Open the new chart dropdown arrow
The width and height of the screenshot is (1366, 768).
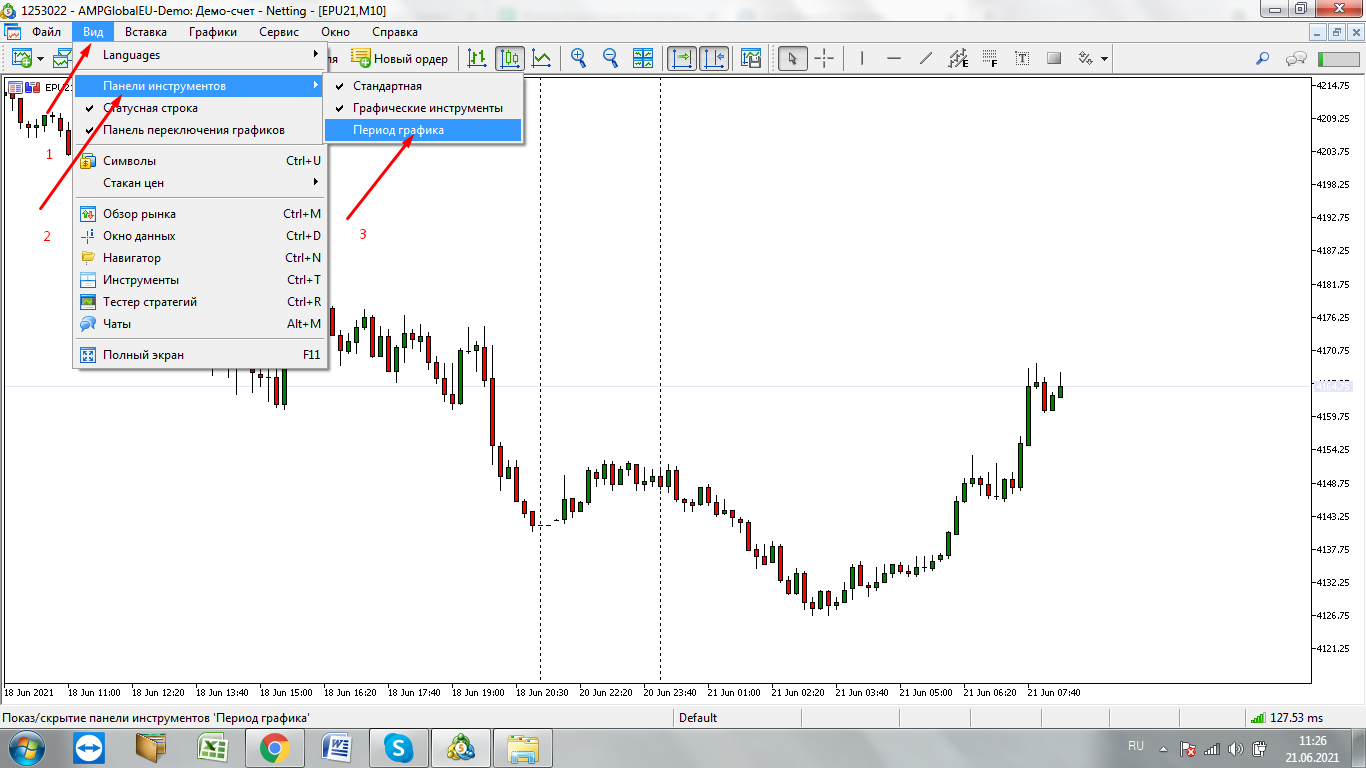pos(41,58)
